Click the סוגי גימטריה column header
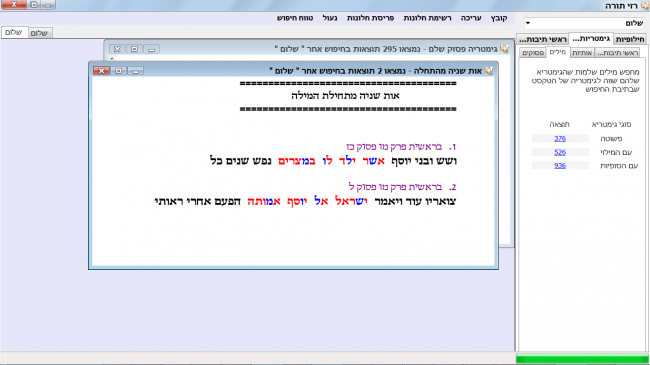The image size is (650, 365). pyautogui.click(x=611, y=124)
